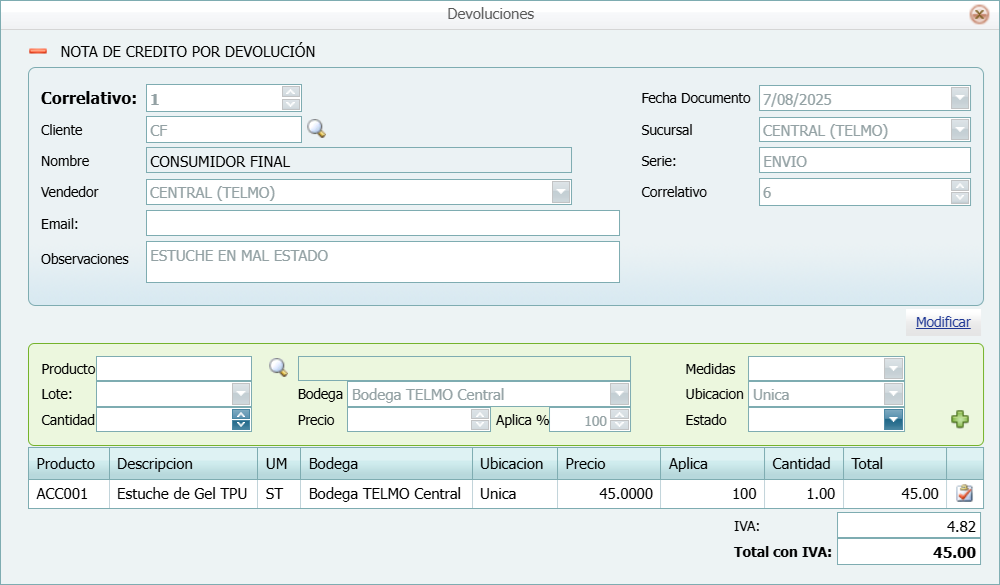Collapse the section with the red minus icon
Viewport: 1000px width, 585px height.
point(36,51)
